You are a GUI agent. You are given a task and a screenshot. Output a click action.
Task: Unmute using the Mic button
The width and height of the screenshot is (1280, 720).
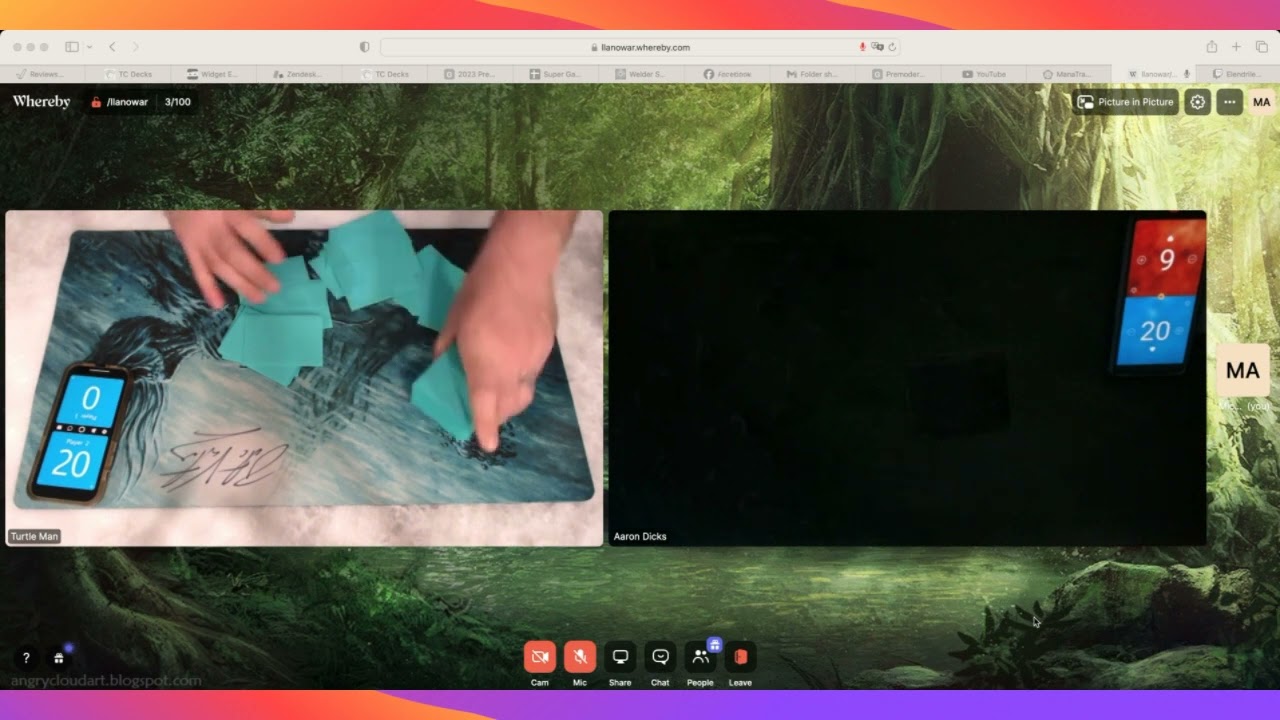[580, 657]
